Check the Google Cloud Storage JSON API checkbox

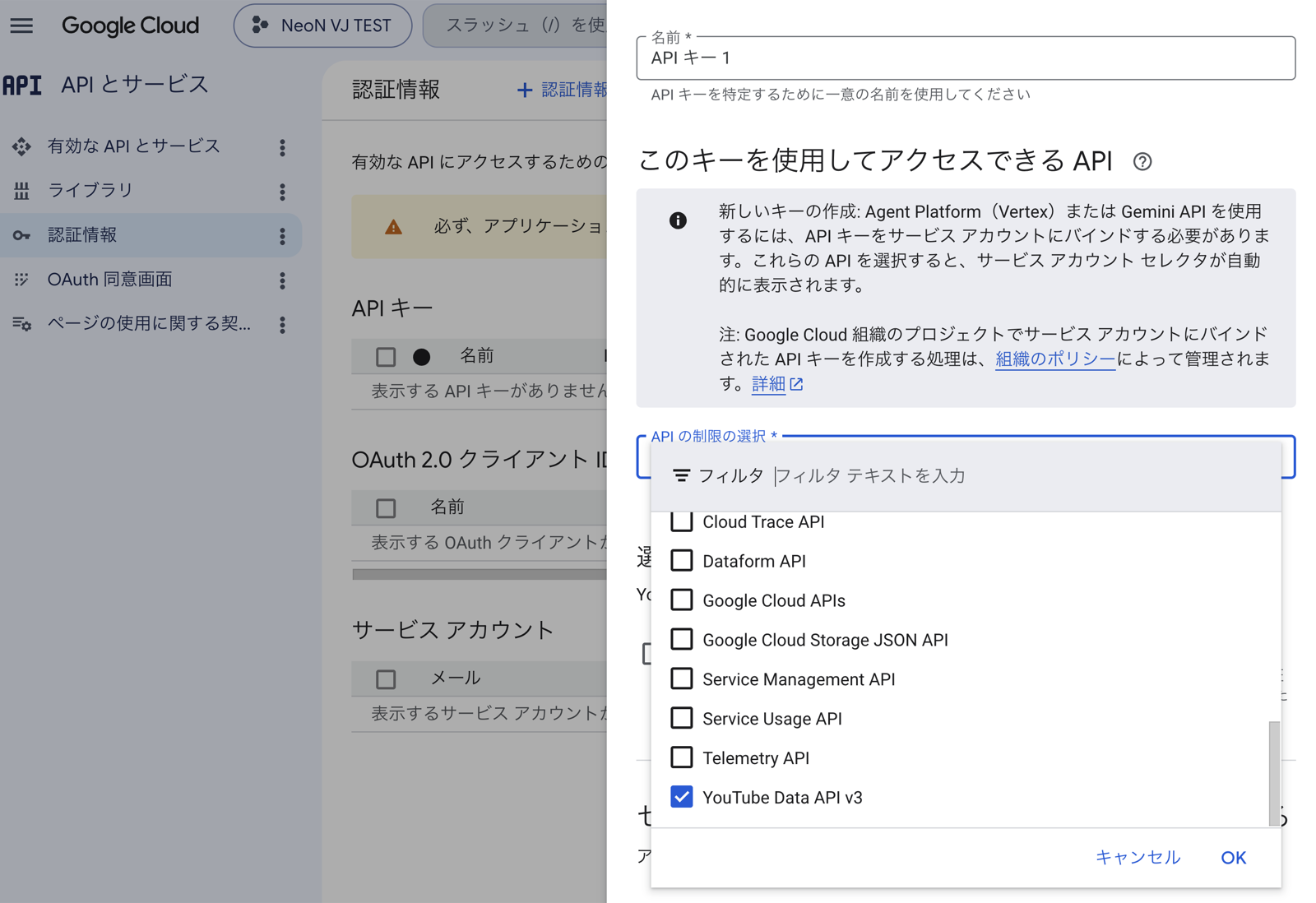point(681,640)
